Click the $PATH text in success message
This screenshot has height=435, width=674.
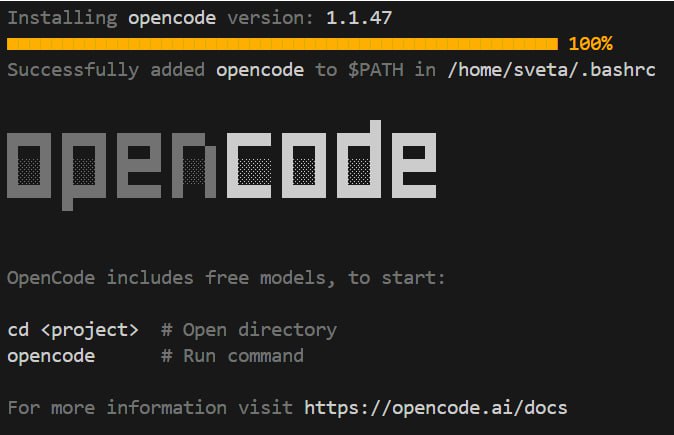pyautogui.click(x=376, y=70)
